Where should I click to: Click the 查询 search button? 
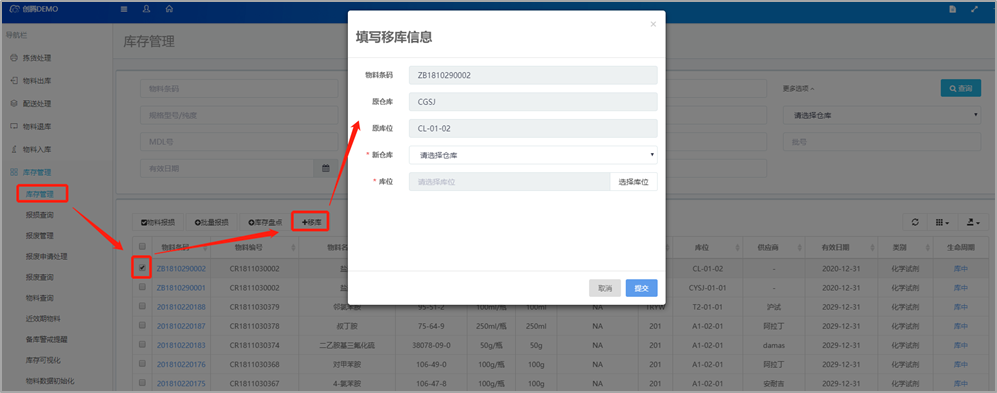(960, 88)
